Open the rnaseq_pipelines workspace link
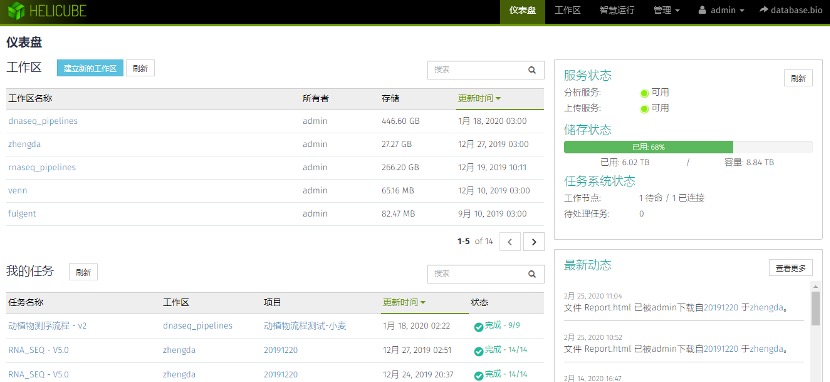 pyautogui.click(x=42, y=167)
